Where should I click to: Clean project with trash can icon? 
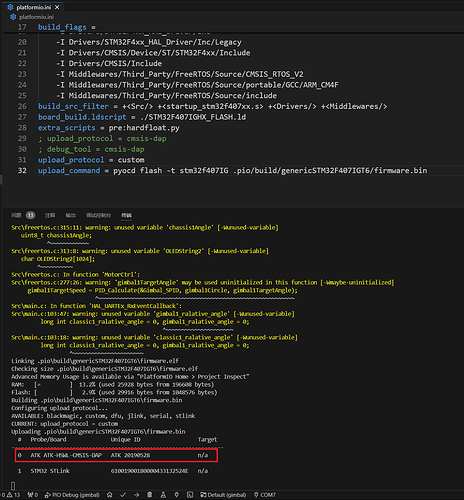click(x=150, y=495)
